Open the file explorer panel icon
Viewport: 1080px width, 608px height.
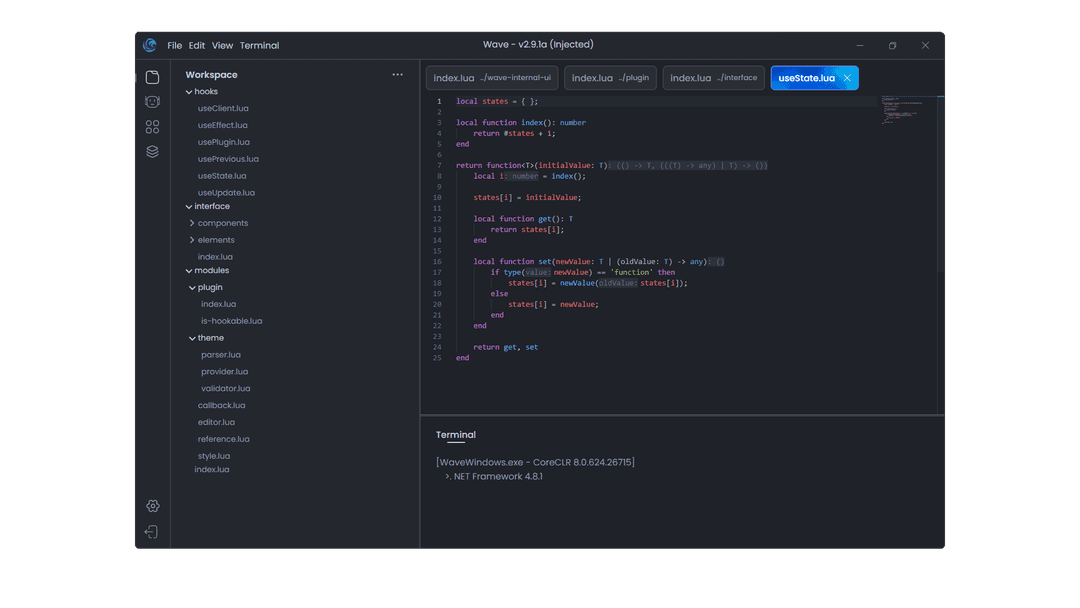(x=152, y=75)
